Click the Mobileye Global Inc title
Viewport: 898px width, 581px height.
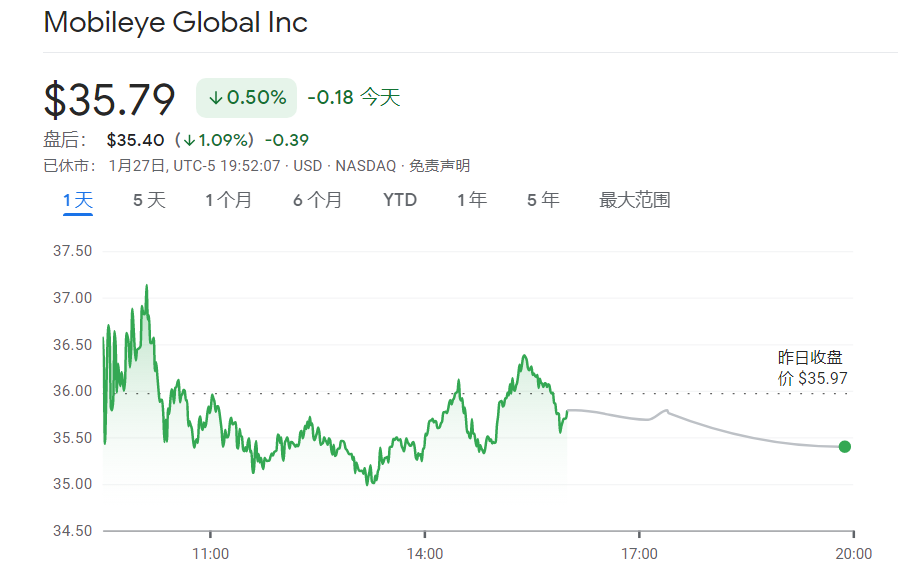(x=176, y=23)
